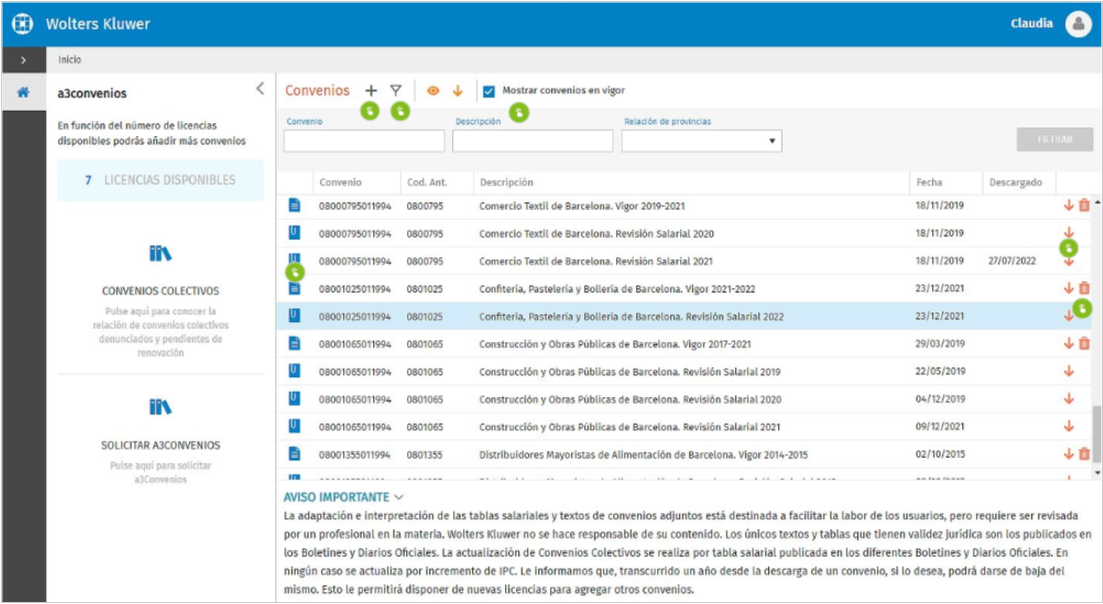Open the document icon for Distribuidores Mayoristas Vigor 2014-2015

pyautogui.click(x=295, y=454)
